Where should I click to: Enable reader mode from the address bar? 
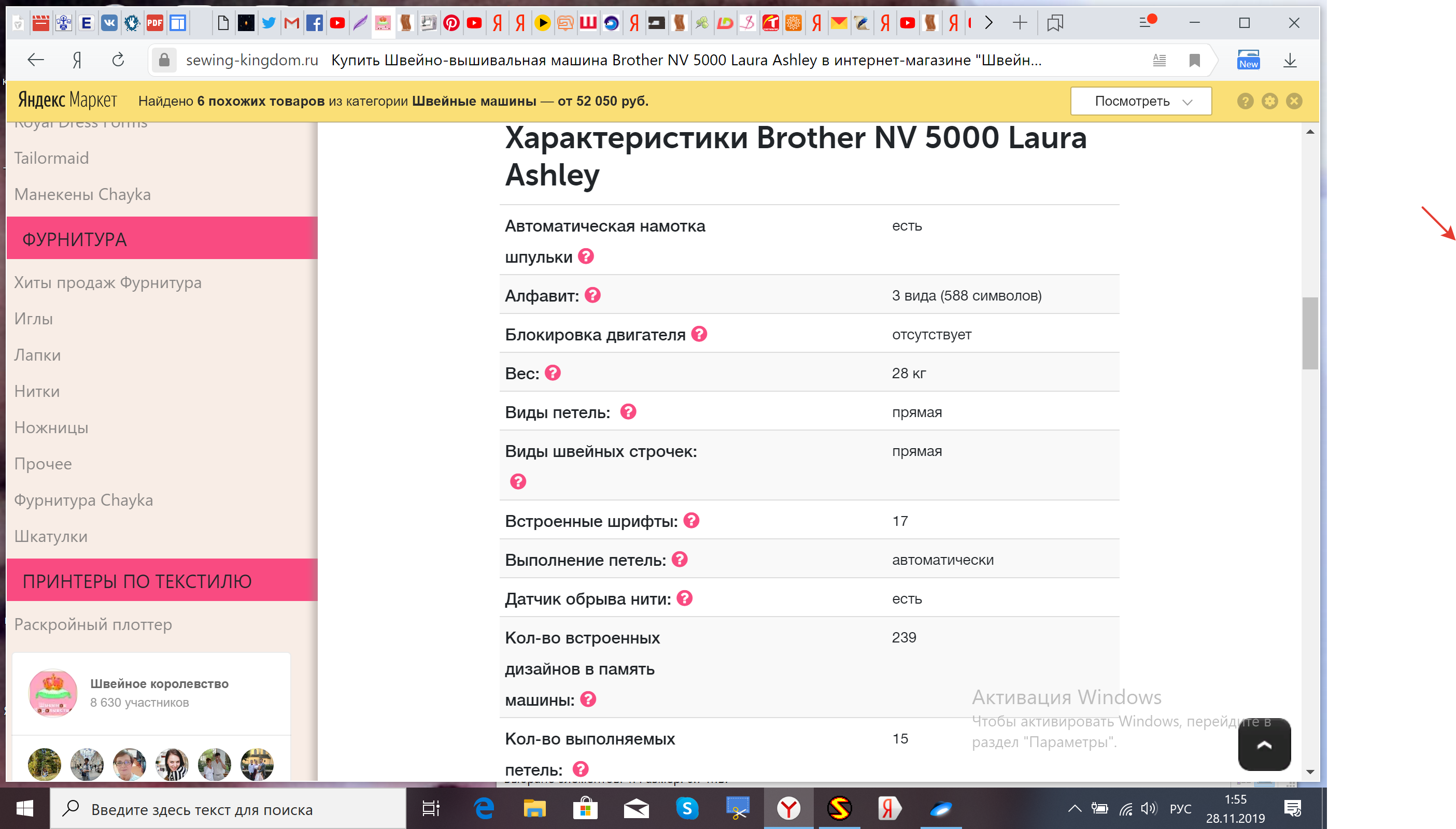[1159, 60]
